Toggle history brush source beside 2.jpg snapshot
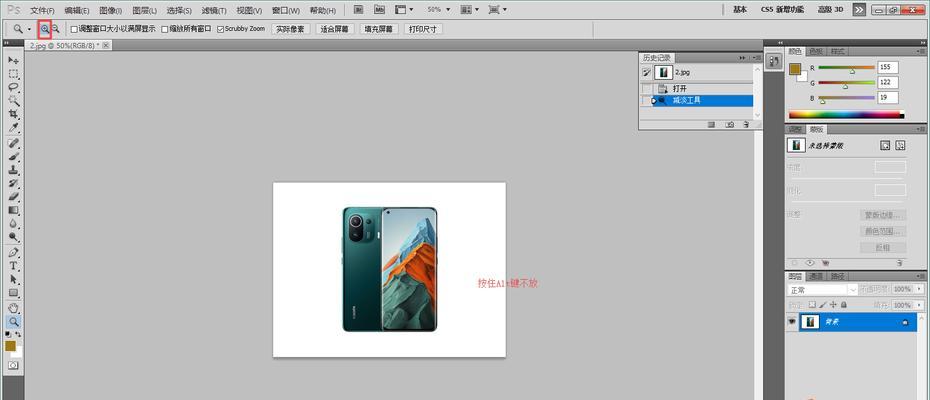The width and height of the screenshot is (930, 400). tap(646, 72)
